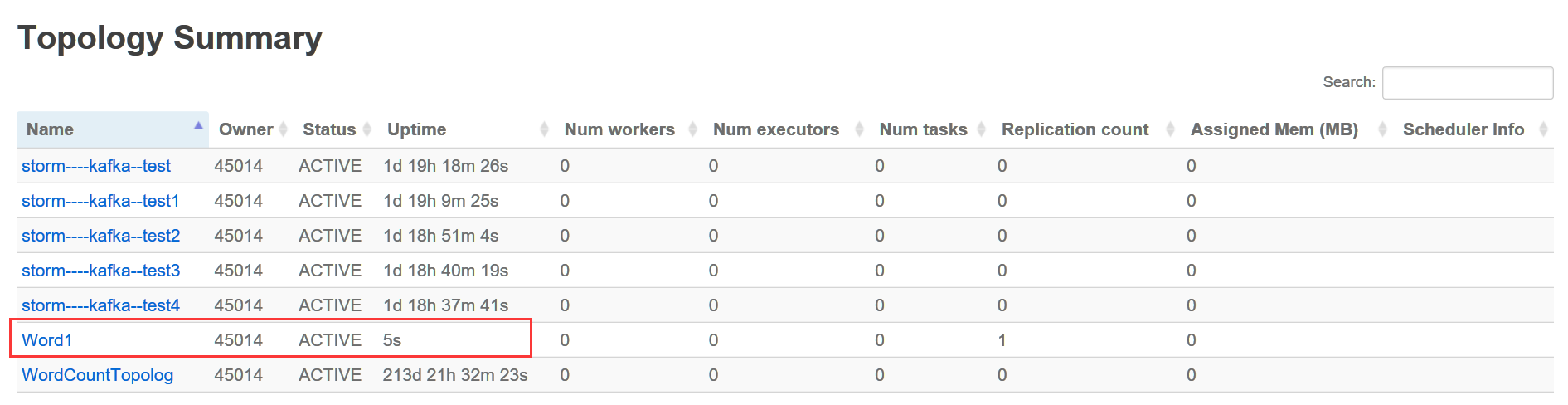This screenshot has height=405, width=1568.
Task: Click sort arrows icon beside Uptime header
Action: pos(544,129)
